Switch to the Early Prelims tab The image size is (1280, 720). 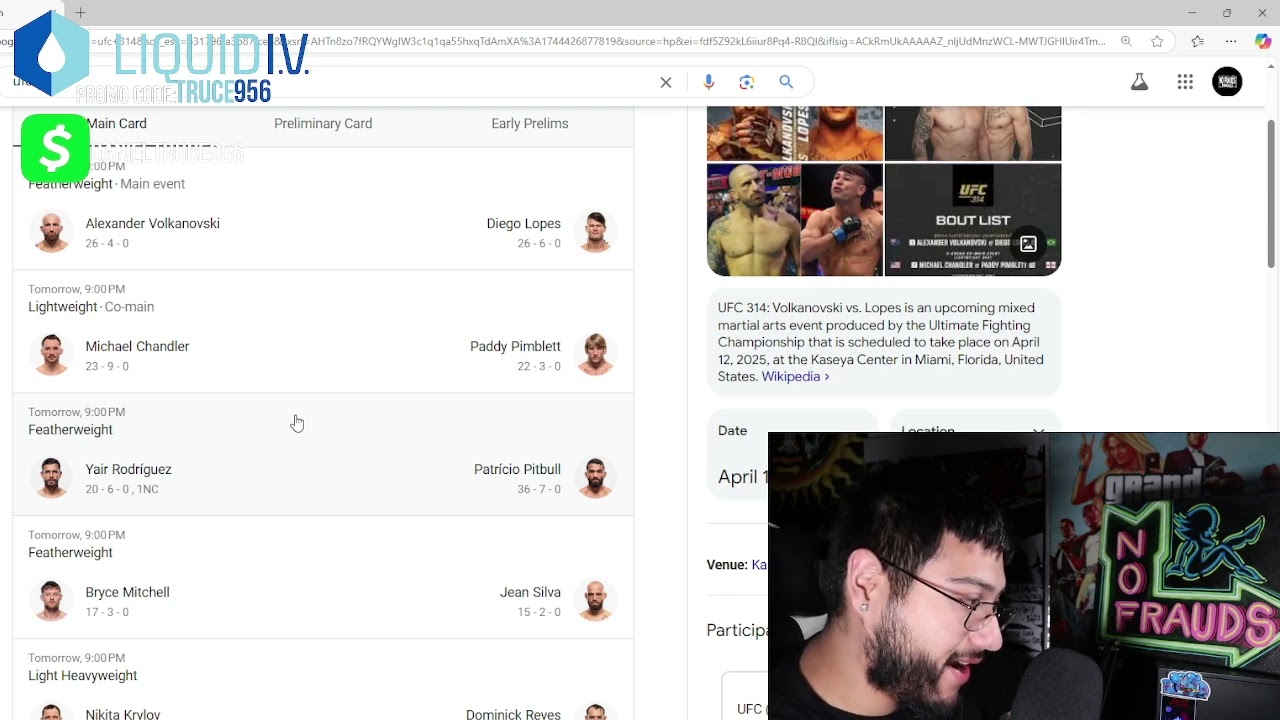[530, 124]
